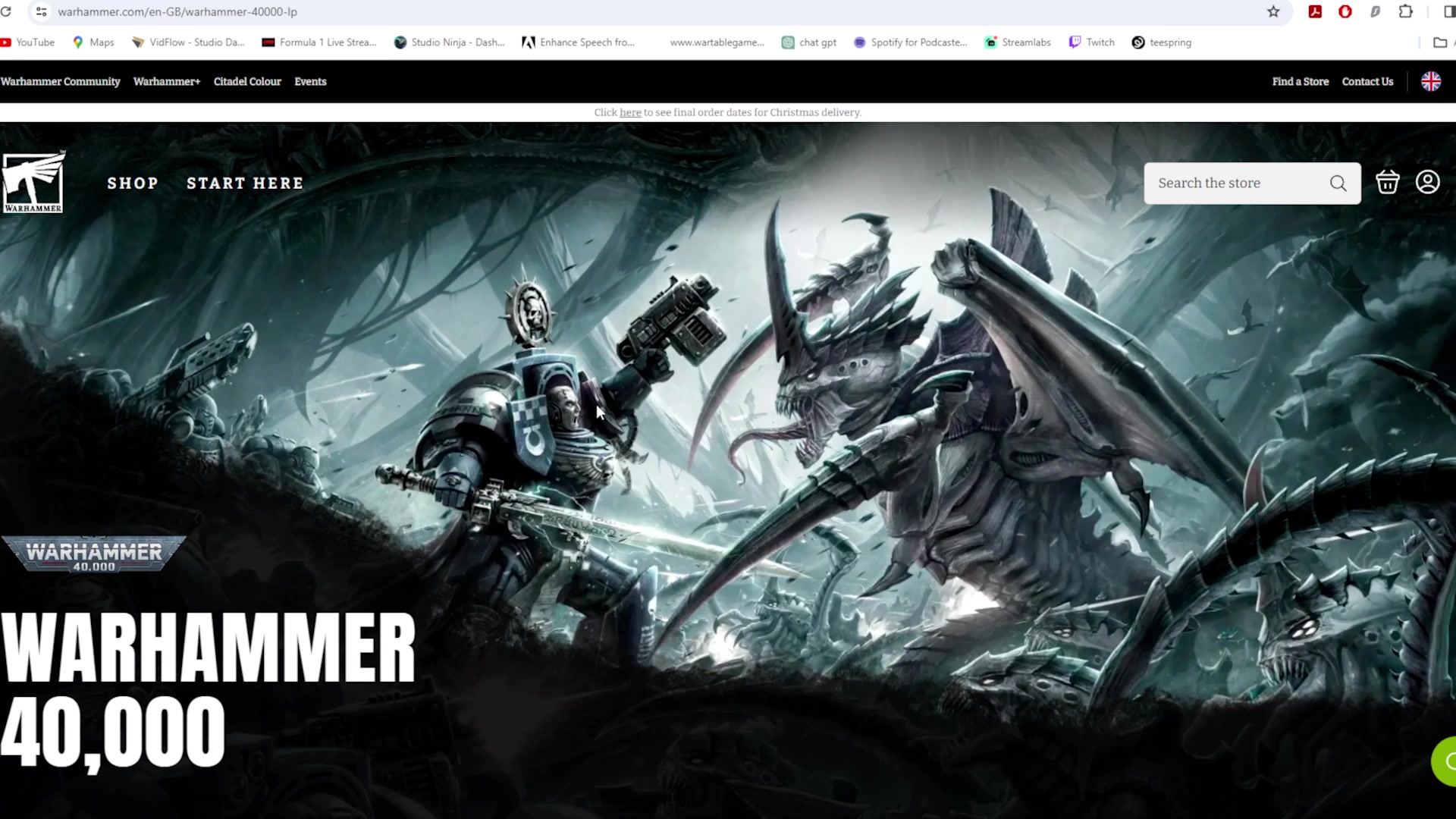Open the green chat bubble widget
Viewport: 1456px width, 819px height.
(1444, 761)
